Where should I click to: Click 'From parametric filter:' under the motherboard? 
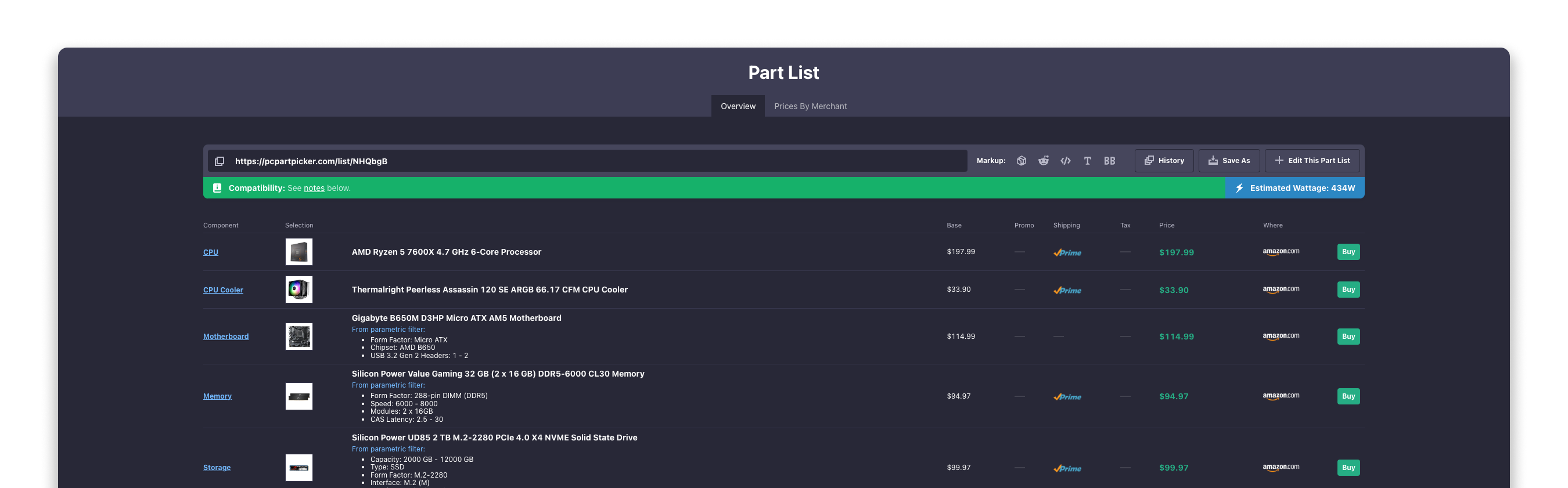pos(389,330)
